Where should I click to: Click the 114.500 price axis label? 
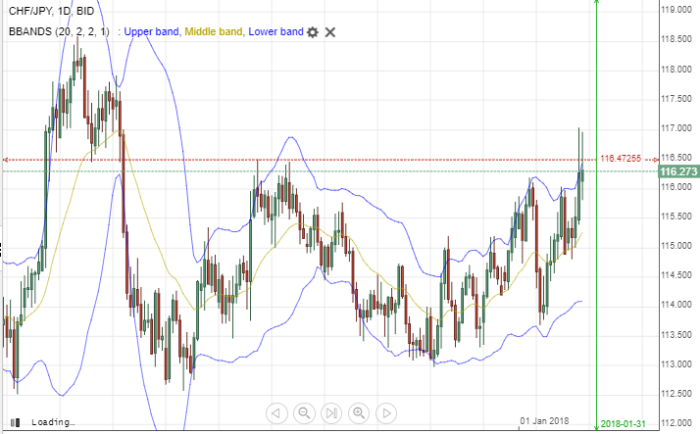[x=676, y=275]
